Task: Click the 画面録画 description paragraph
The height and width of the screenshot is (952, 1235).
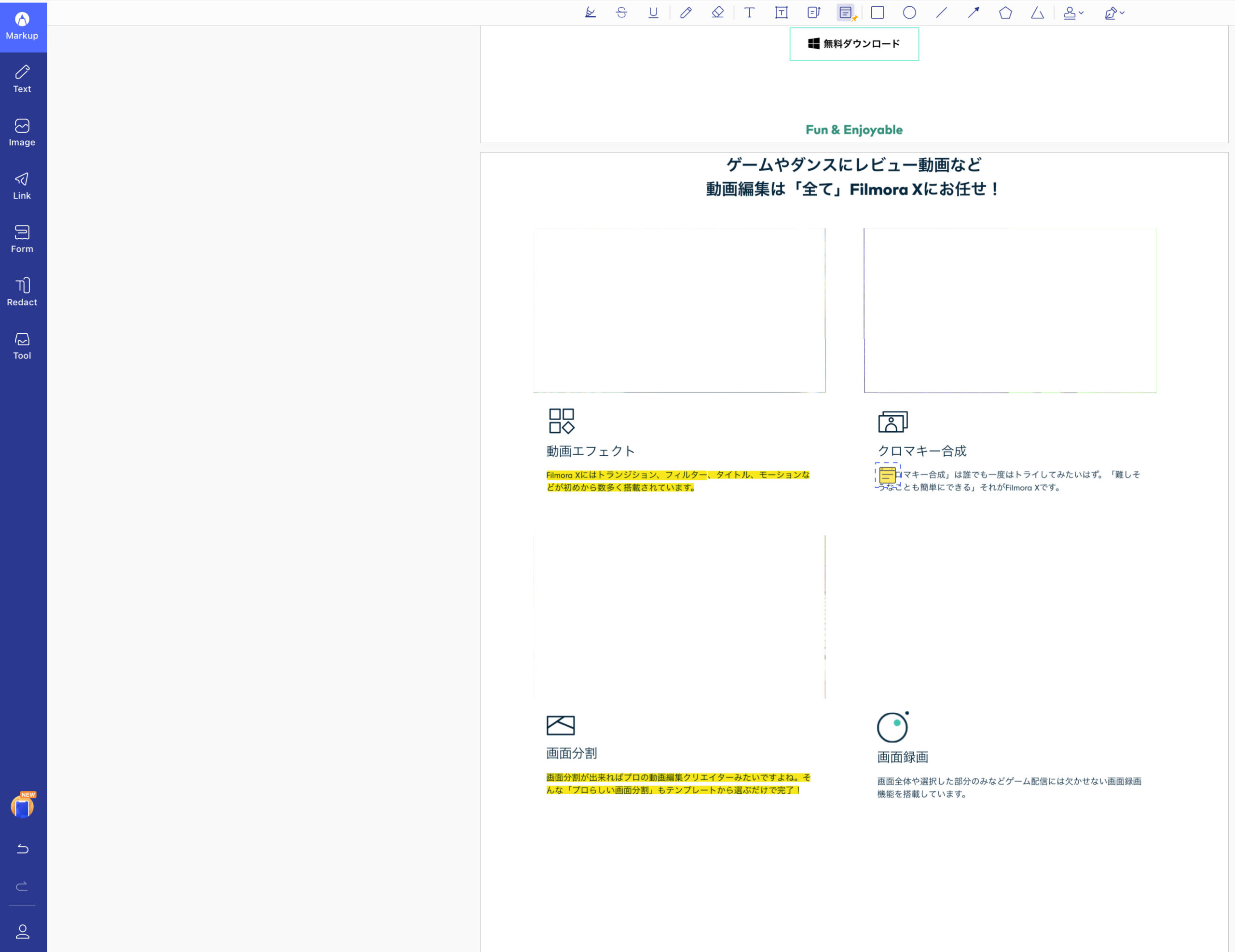Action: point(1009,788)
